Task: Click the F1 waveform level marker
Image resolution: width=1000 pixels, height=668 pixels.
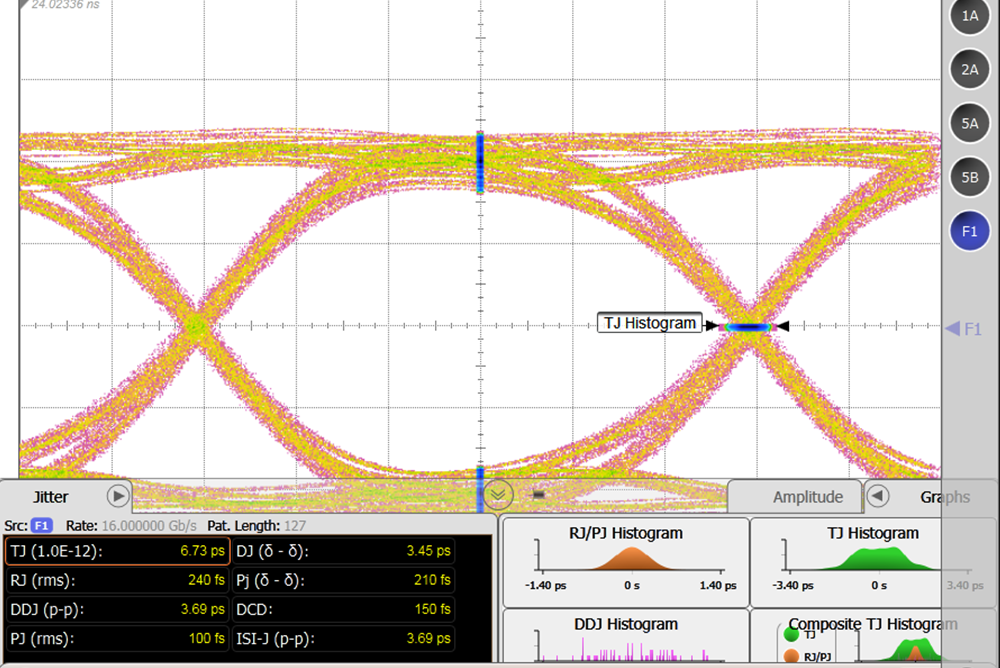Action: [x=964, y=328]
